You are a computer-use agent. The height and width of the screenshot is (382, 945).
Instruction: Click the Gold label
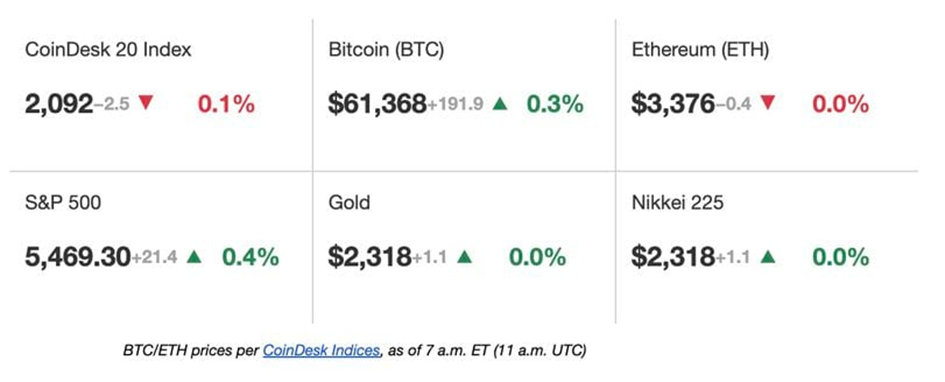click(x=350, y=203)
